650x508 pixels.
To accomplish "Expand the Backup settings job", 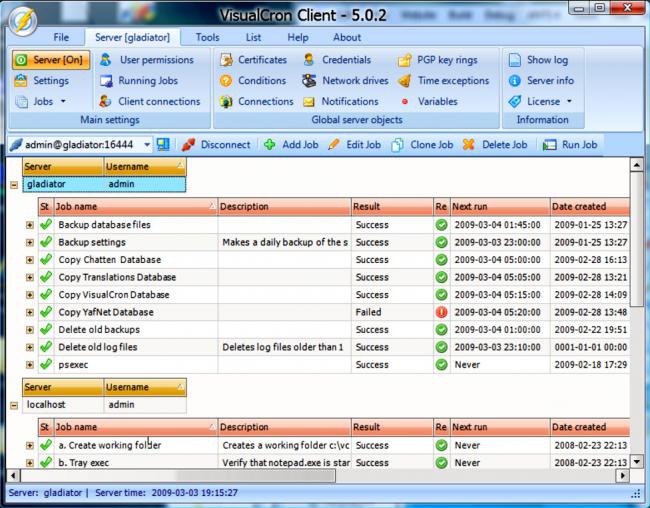I will (29, 242).
